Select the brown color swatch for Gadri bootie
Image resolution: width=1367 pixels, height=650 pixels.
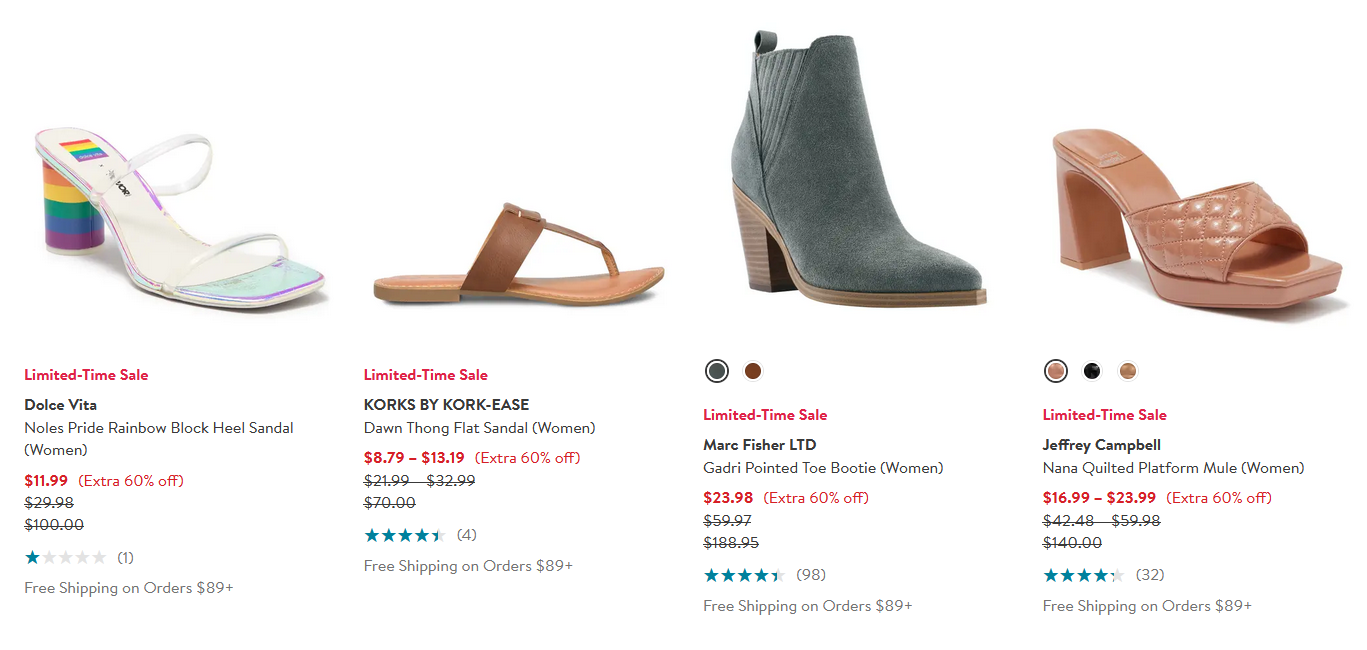click(752, 370)
